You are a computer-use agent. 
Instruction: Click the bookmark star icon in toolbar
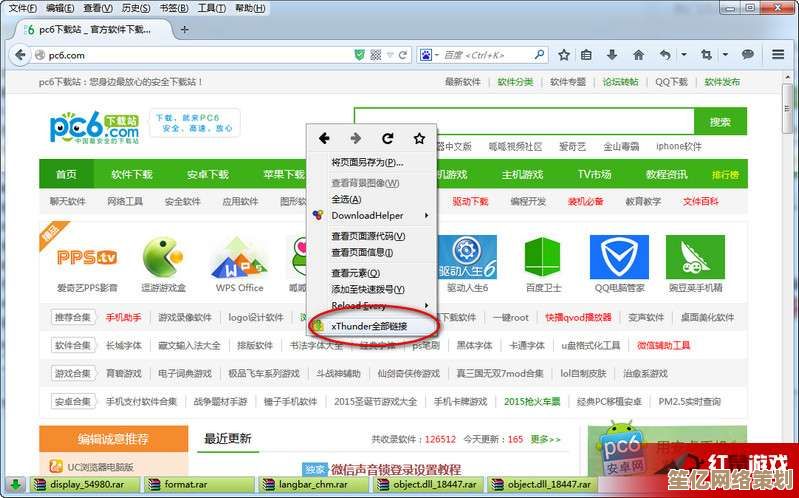564,55
